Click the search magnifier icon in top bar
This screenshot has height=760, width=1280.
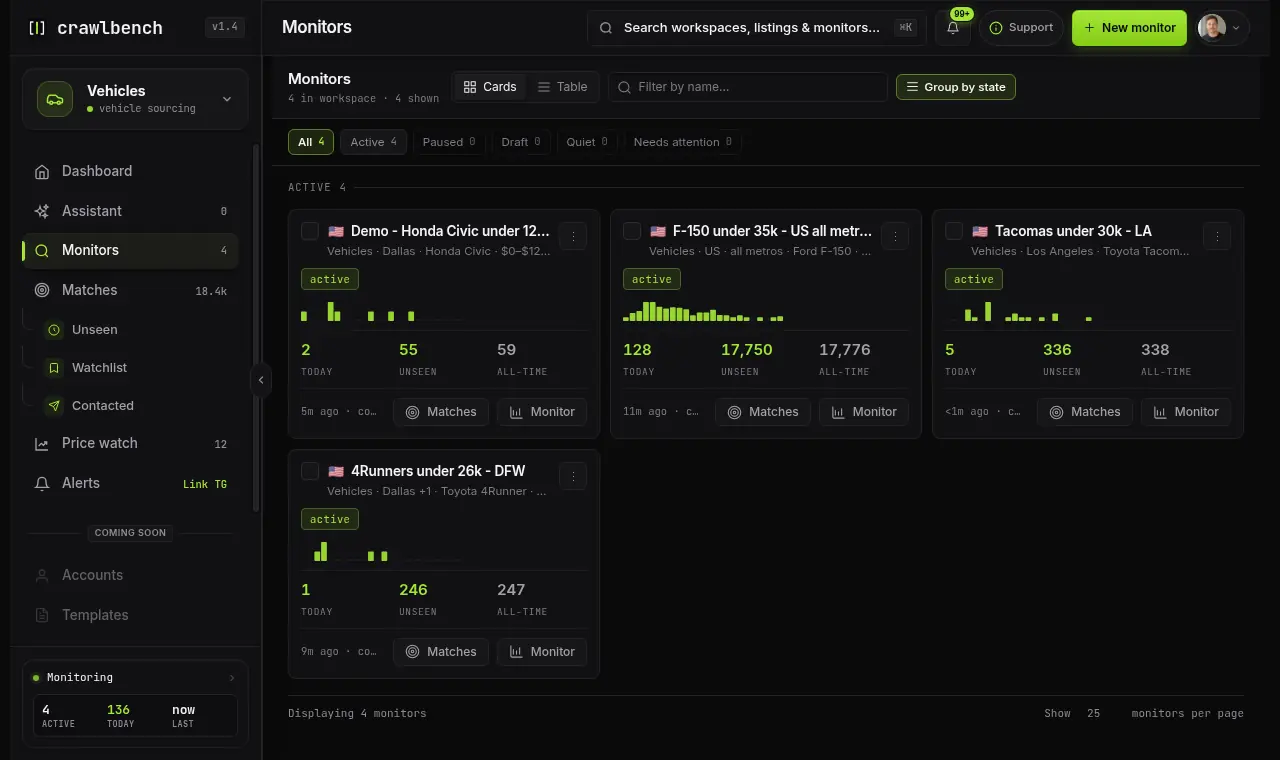coord(606,28)
